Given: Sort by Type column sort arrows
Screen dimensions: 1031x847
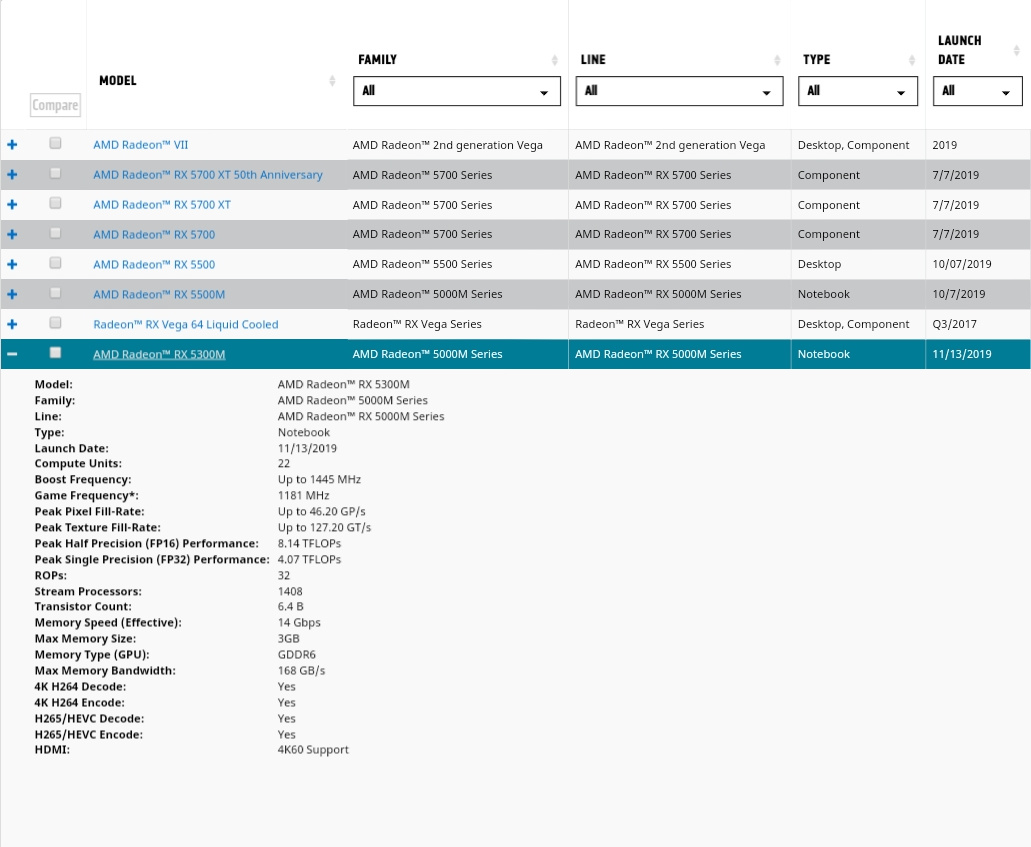Looking at the screenshot, I should pos(911,60).
